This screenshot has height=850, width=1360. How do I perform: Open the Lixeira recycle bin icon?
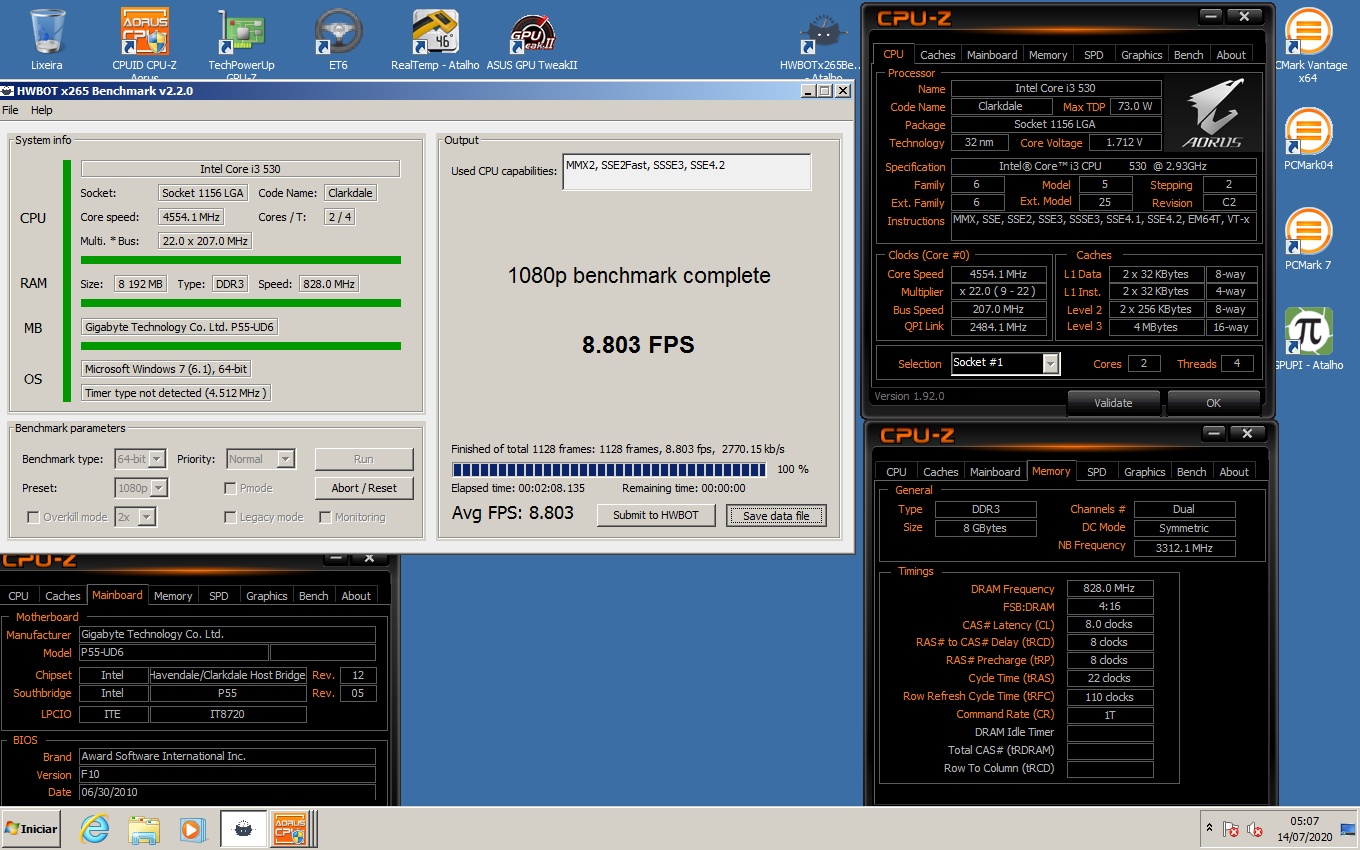coord(47,40)
